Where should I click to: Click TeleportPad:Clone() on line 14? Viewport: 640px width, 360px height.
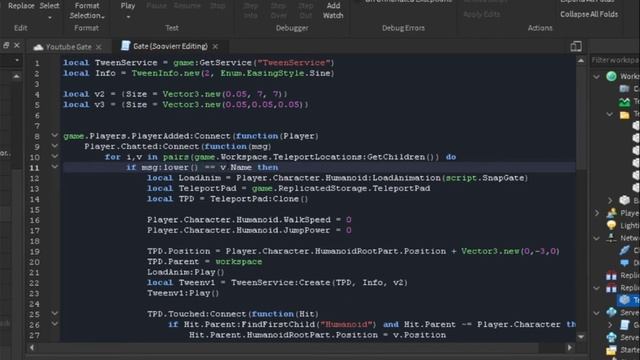[259, 199]
